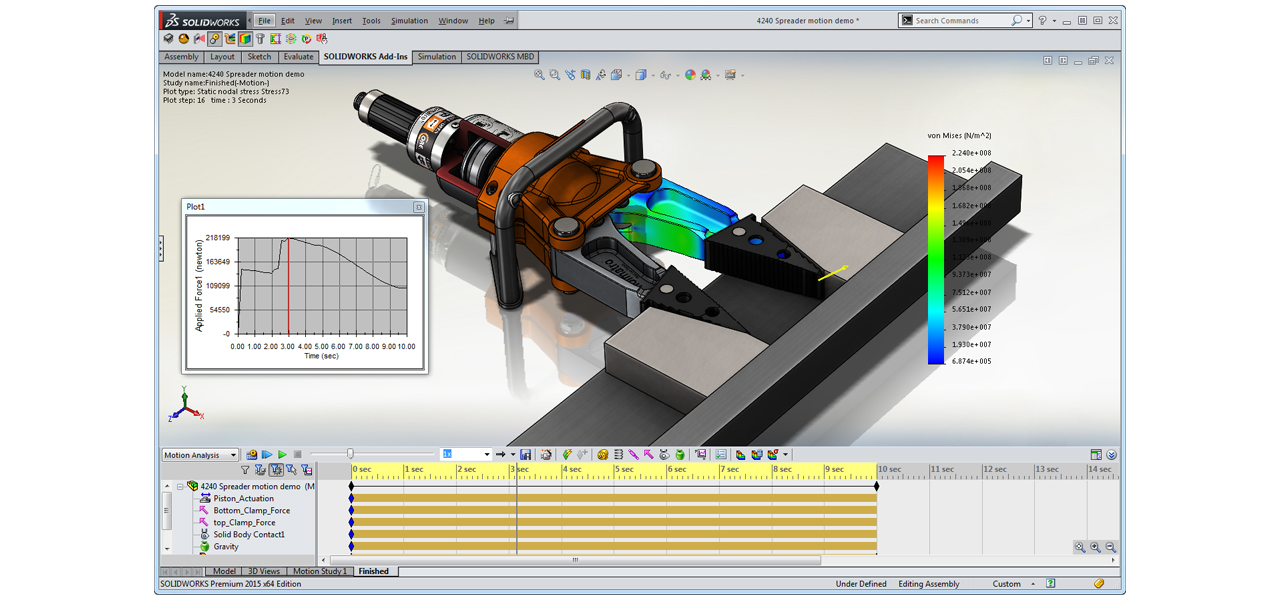This screenshot has width=1280, height=600.
Task: Toggle Stop playback square button
Action: pos(297,455)
